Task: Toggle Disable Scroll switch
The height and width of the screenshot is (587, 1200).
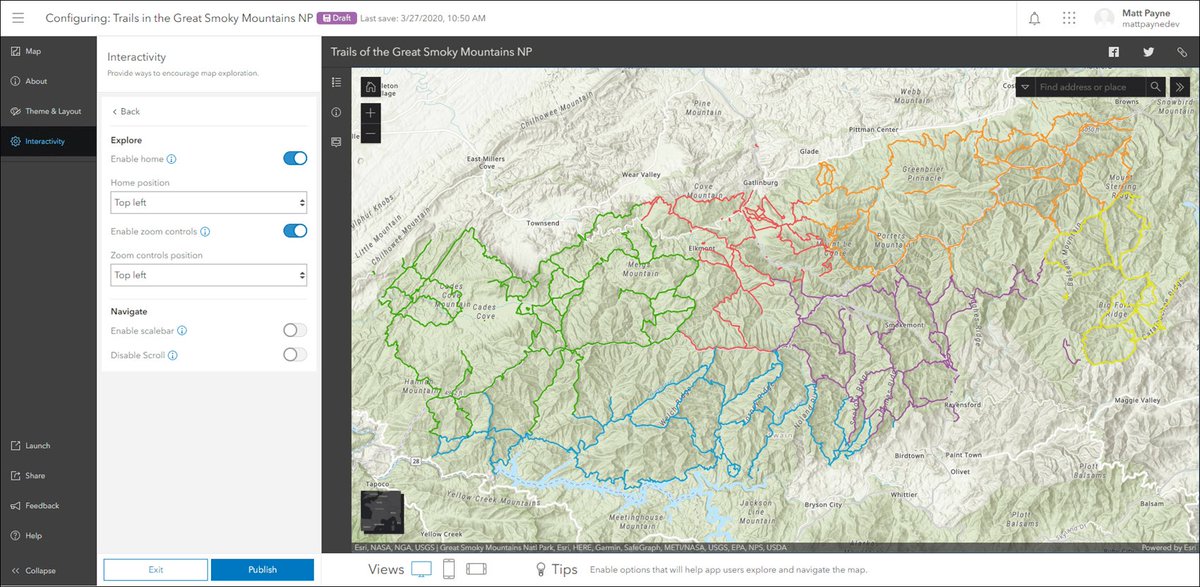Action: coord(295,354)
